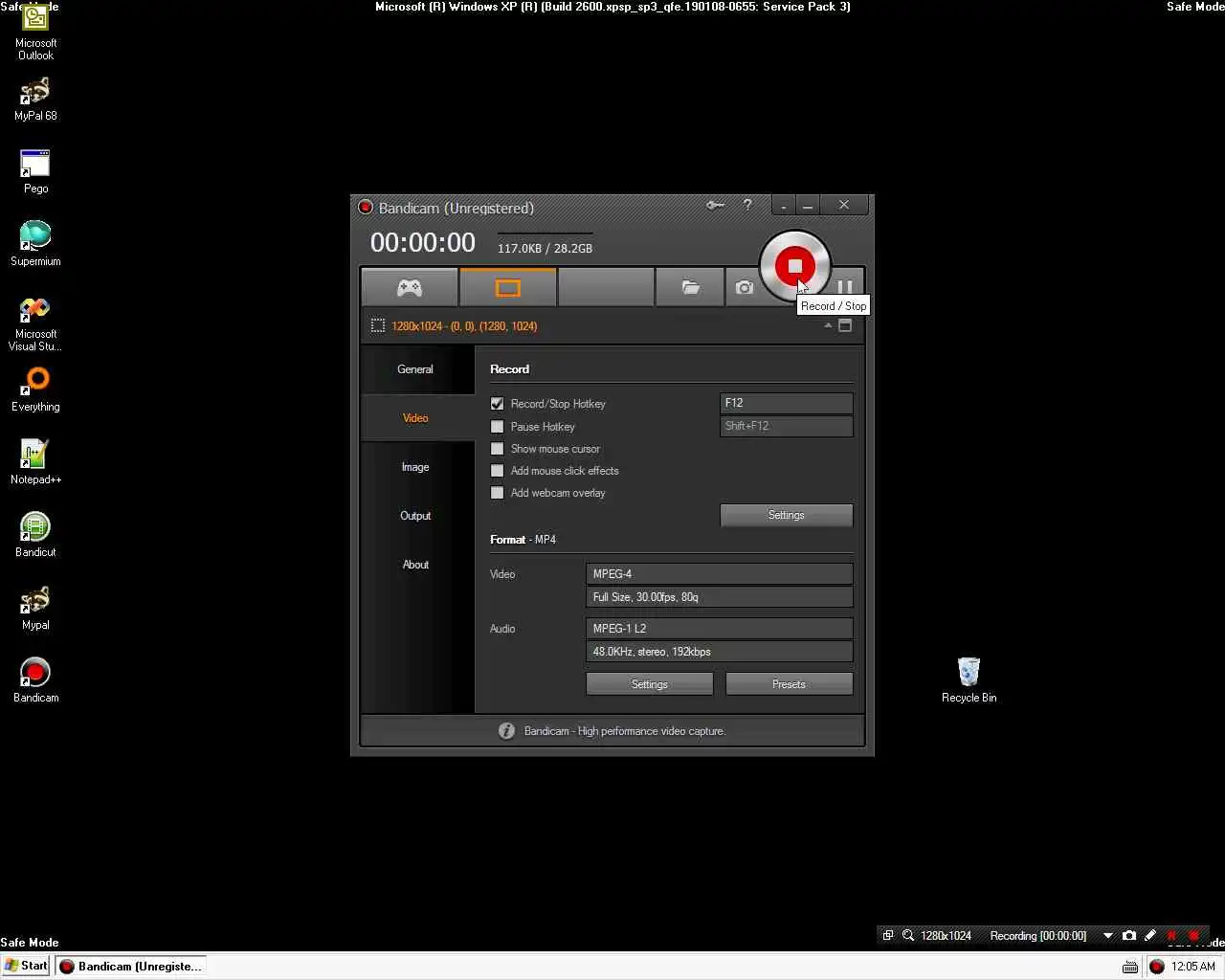Click the Full Size, 30.00fps, 80q field
The height and width of the screenshot is (980, 1225).
click(719, 597)
